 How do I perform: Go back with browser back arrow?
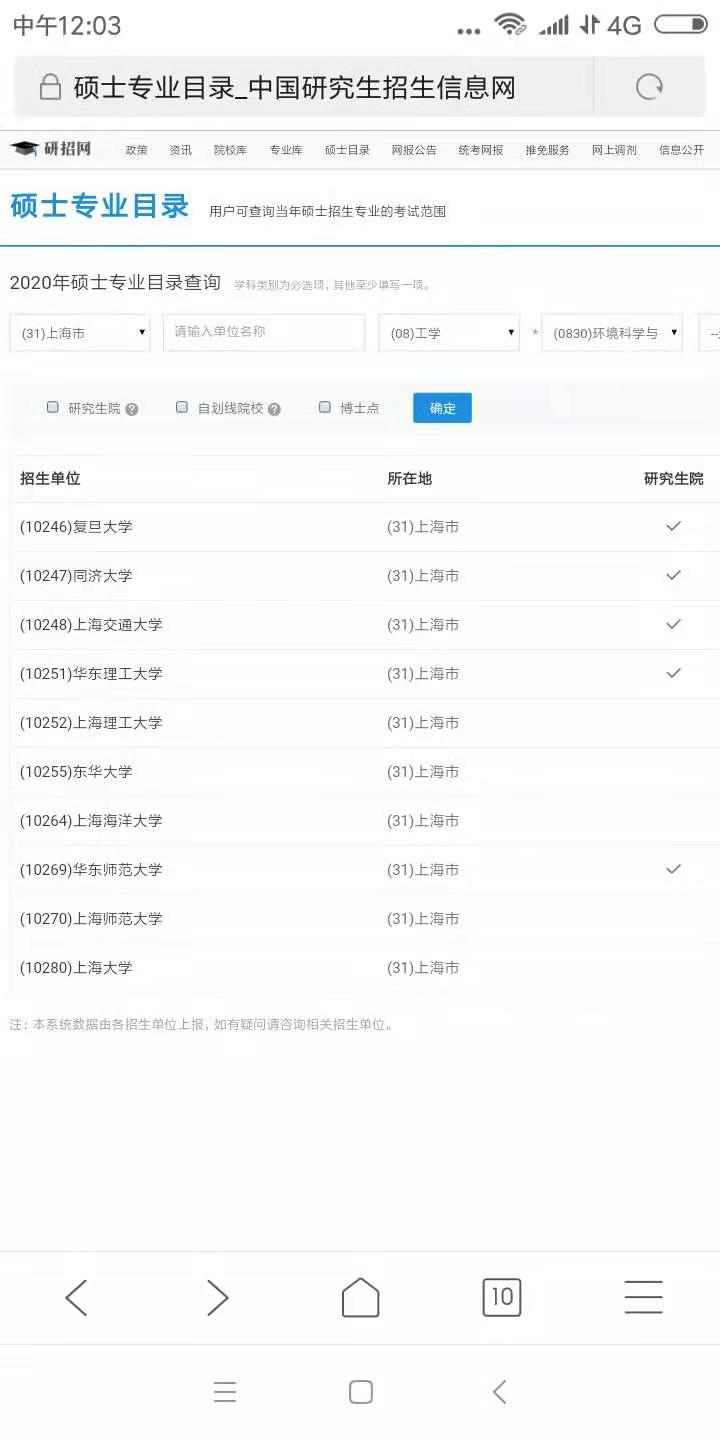pos(76,1297)
